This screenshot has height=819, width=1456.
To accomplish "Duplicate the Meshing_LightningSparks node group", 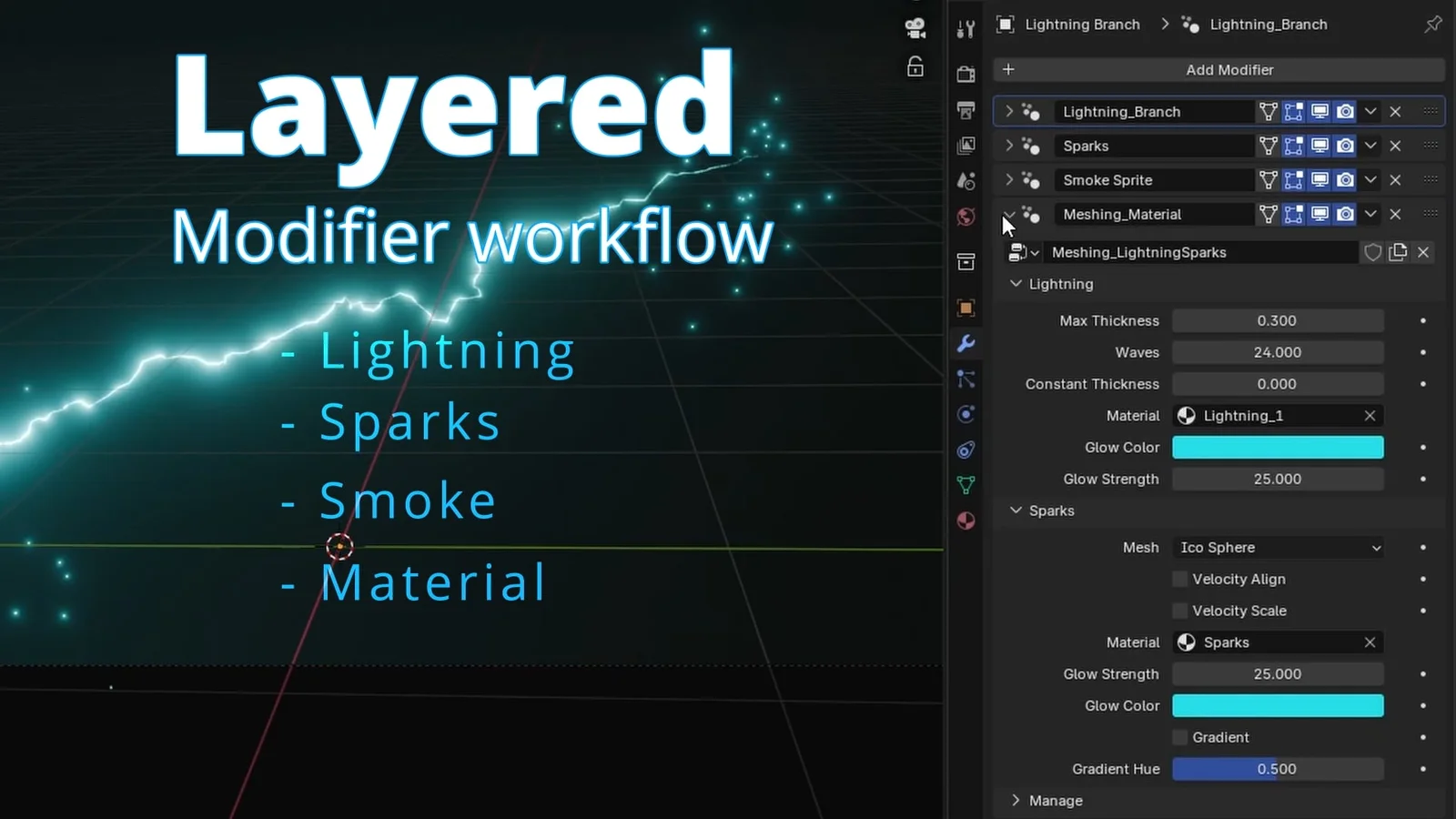I will click(x=1398, y=252).
